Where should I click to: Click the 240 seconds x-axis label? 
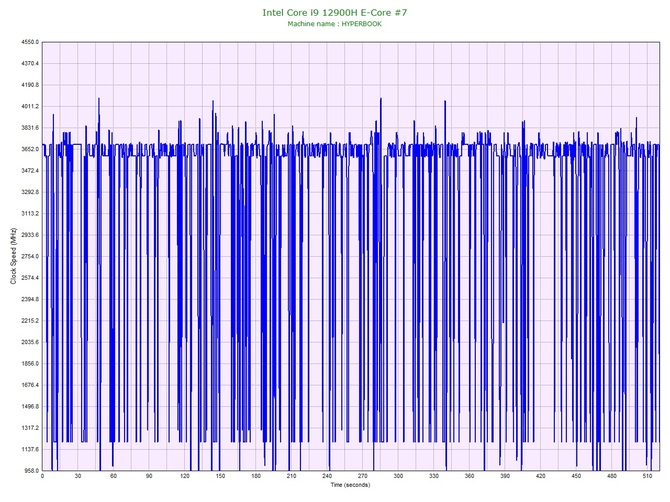[x=327, y=476]
